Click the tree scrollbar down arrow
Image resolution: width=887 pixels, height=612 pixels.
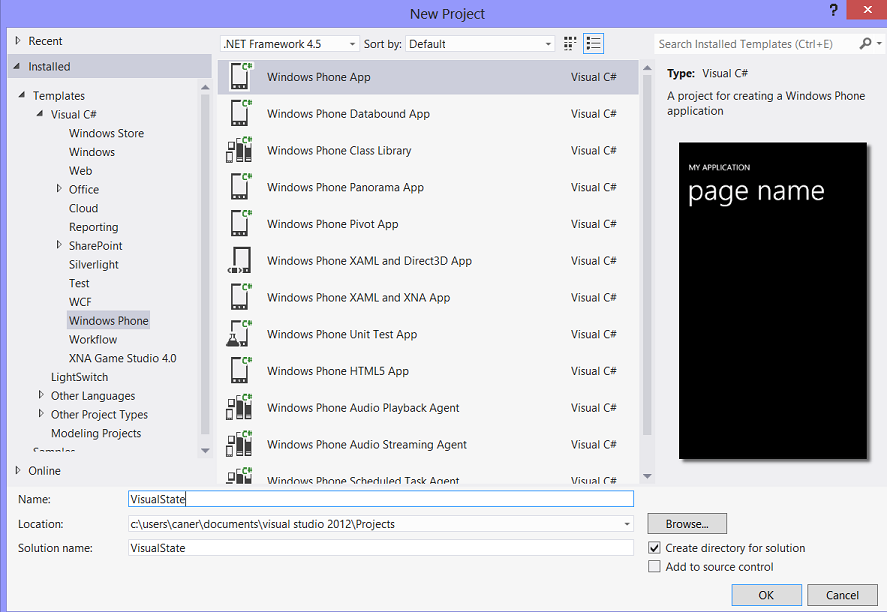pos(205,451)
